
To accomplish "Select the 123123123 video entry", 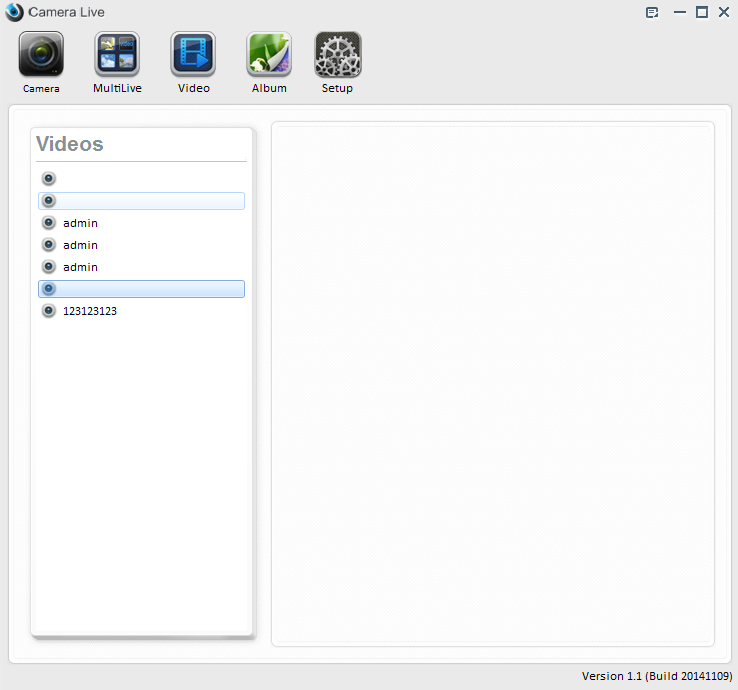I will (90, 311).
